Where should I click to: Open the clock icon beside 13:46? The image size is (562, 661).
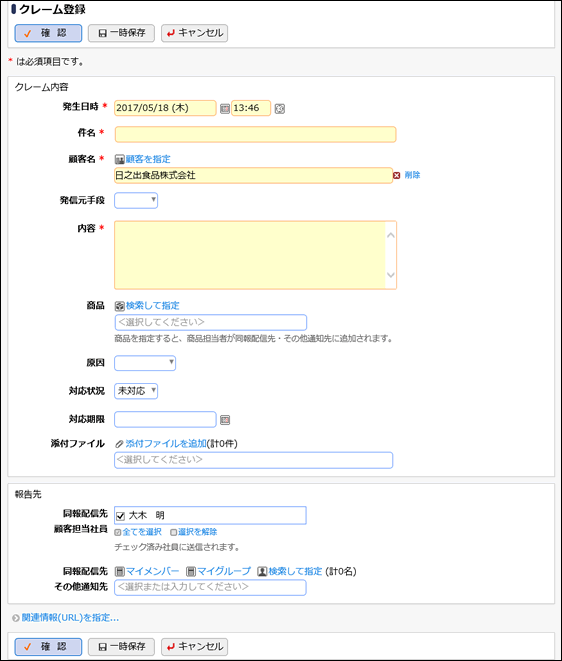(x=280, y=109)
